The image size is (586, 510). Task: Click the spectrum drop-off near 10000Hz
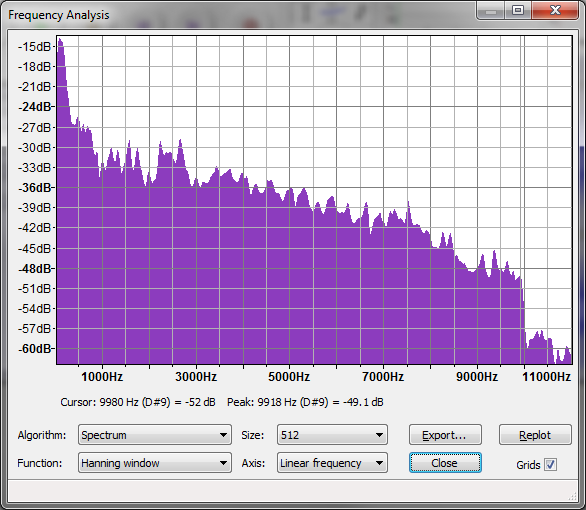tap(524, 306)
